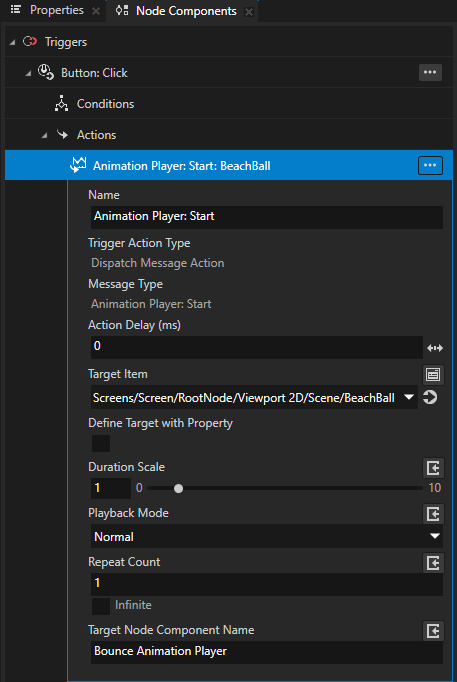The image size is (457, 682).
Task: Click the Target Node Component Name bind icon
Action: point(433,631)
